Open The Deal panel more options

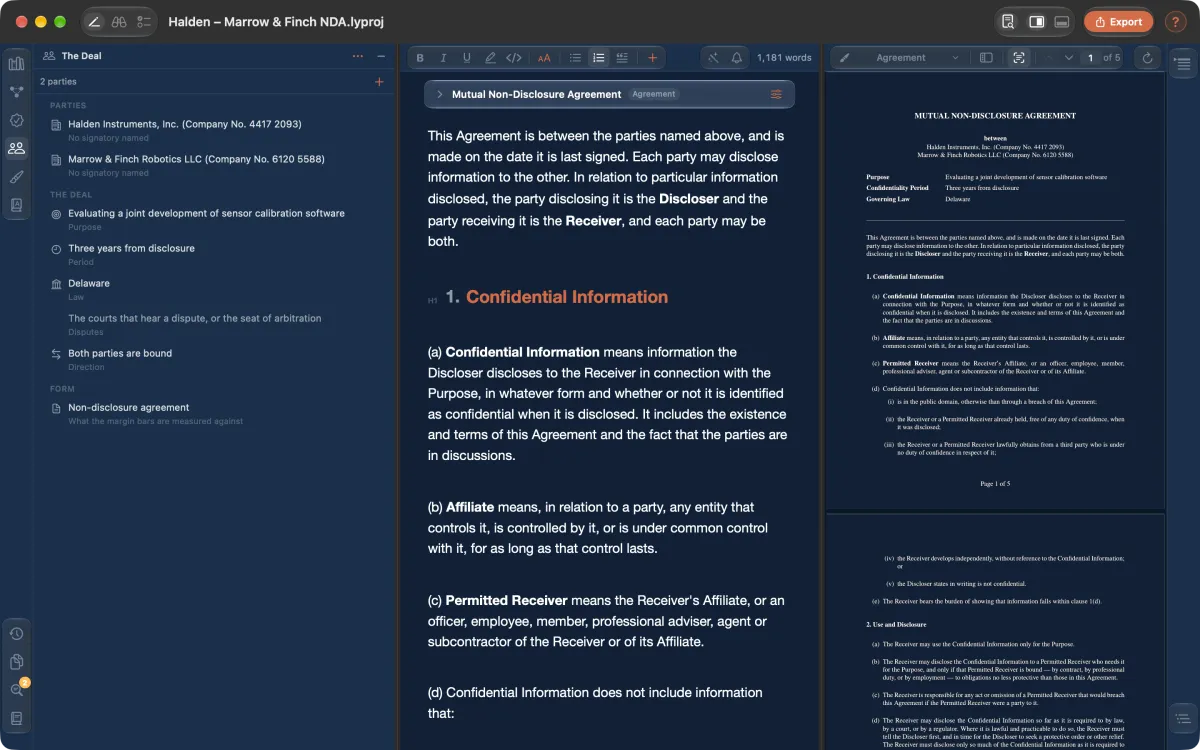[x=358, y=56]
